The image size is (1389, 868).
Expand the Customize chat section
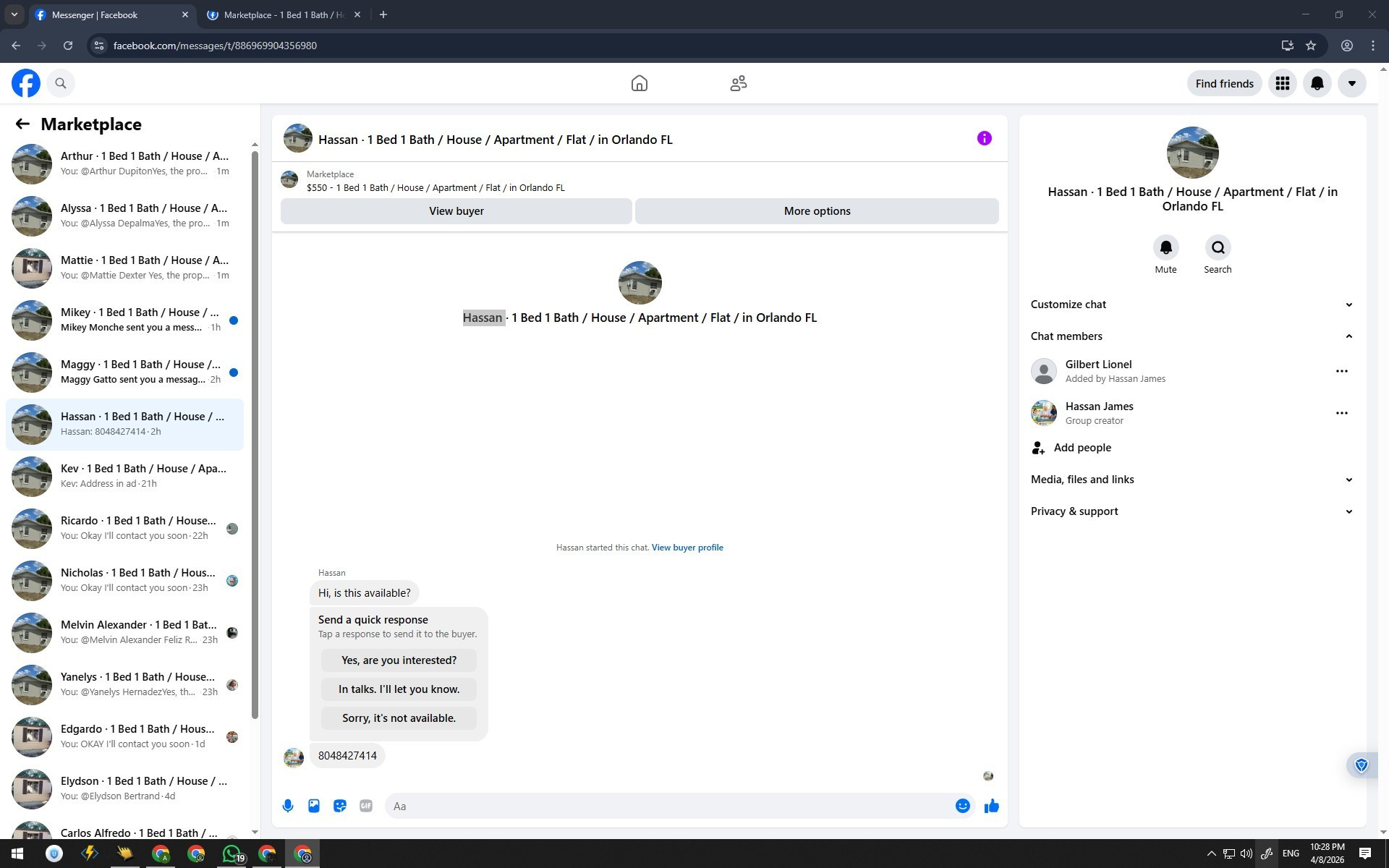pyautogui.click(x=1192, y=305)
